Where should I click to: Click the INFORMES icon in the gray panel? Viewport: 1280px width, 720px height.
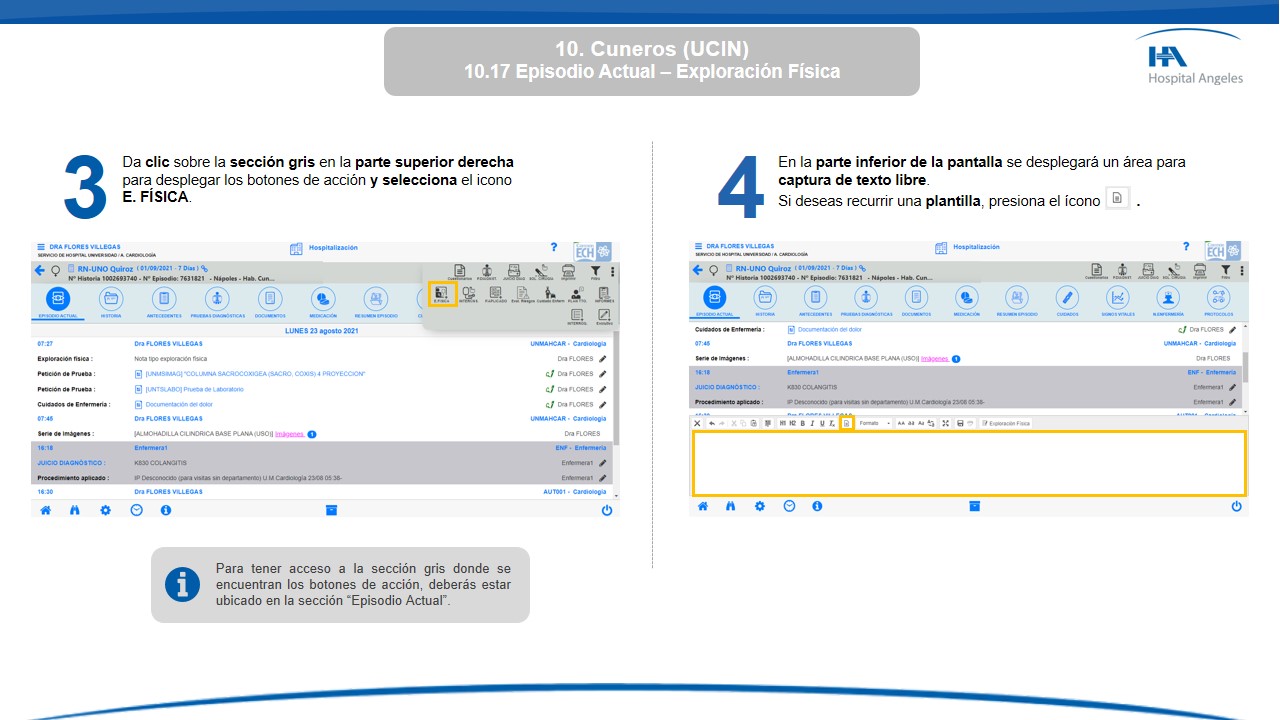(x=604, y=294)
